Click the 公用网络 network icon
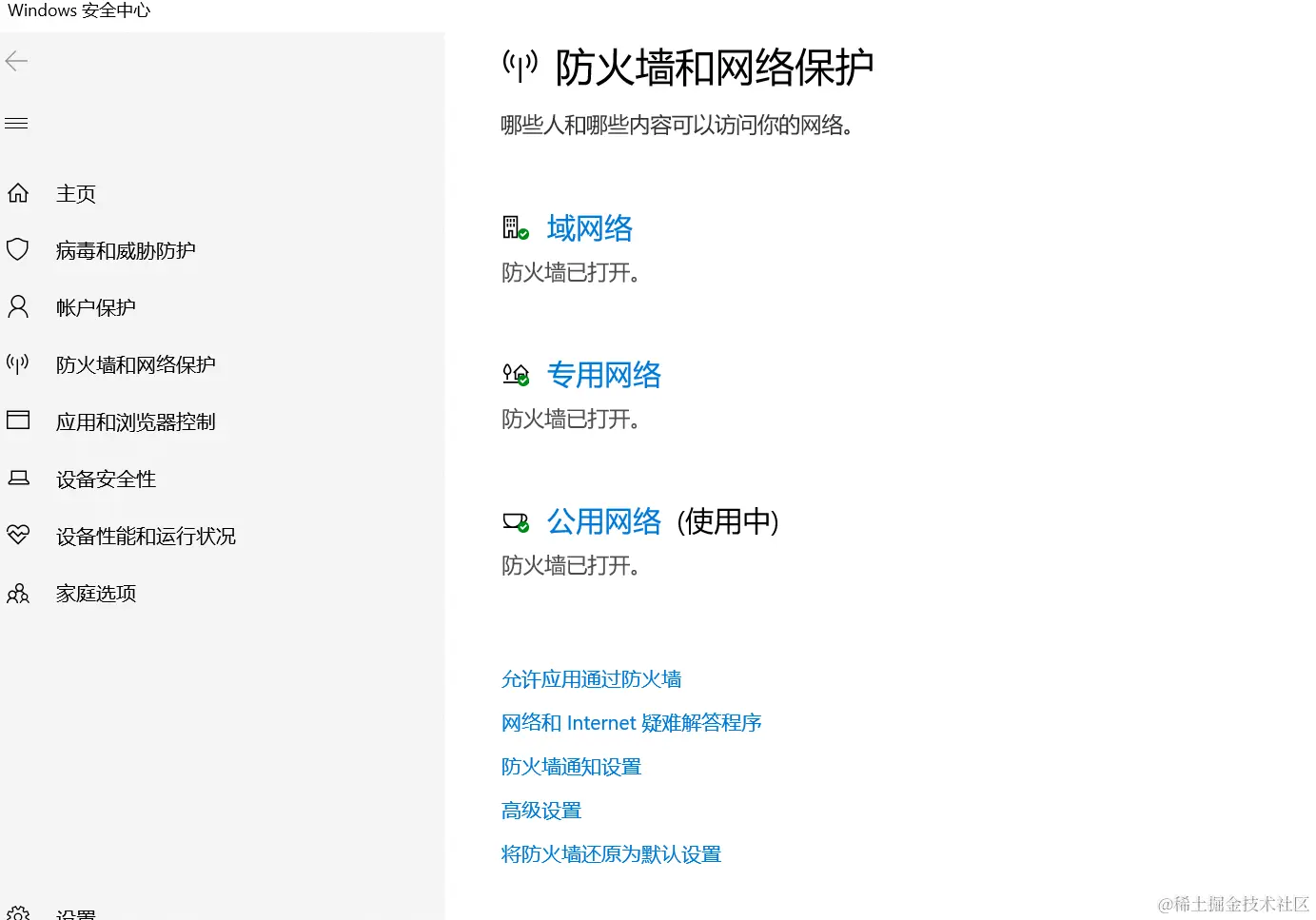The width and height of the screenshot is (1316, 920). click(515, 520)
